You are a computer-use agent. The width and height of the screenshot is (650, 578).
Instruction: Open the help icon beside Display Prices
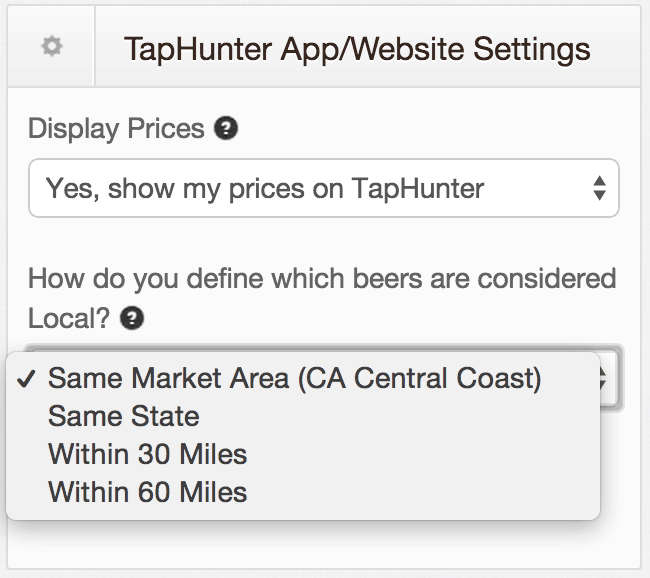tap(226, 128)
